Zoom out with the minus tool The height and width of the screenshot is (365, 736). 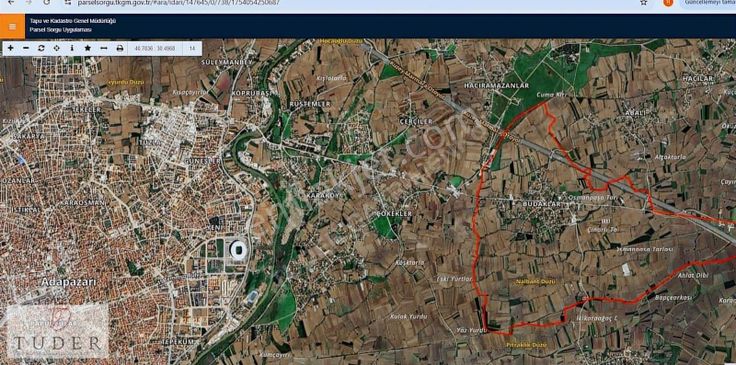point(26,48)
